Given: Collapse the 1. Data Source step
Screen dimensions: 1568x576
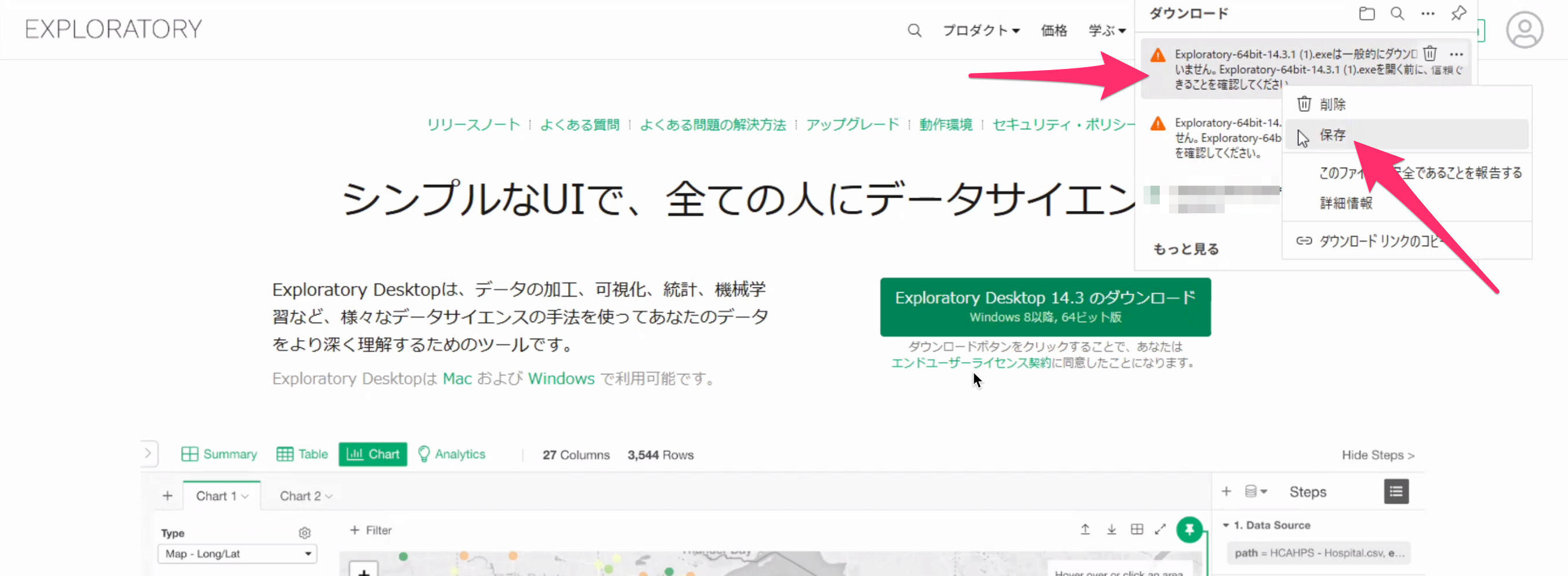Looking at the screenshot, I should [x=1226, y=525].
